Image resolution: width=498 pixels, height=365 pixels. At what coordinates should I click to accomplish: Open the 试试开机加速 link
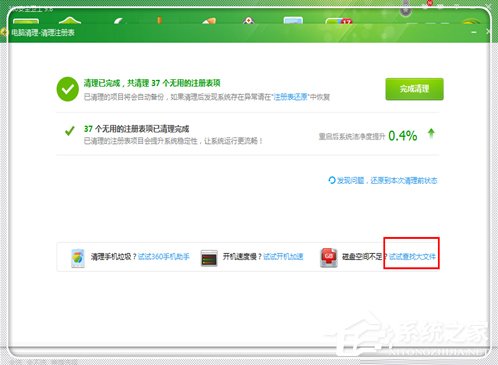point(283,256)
